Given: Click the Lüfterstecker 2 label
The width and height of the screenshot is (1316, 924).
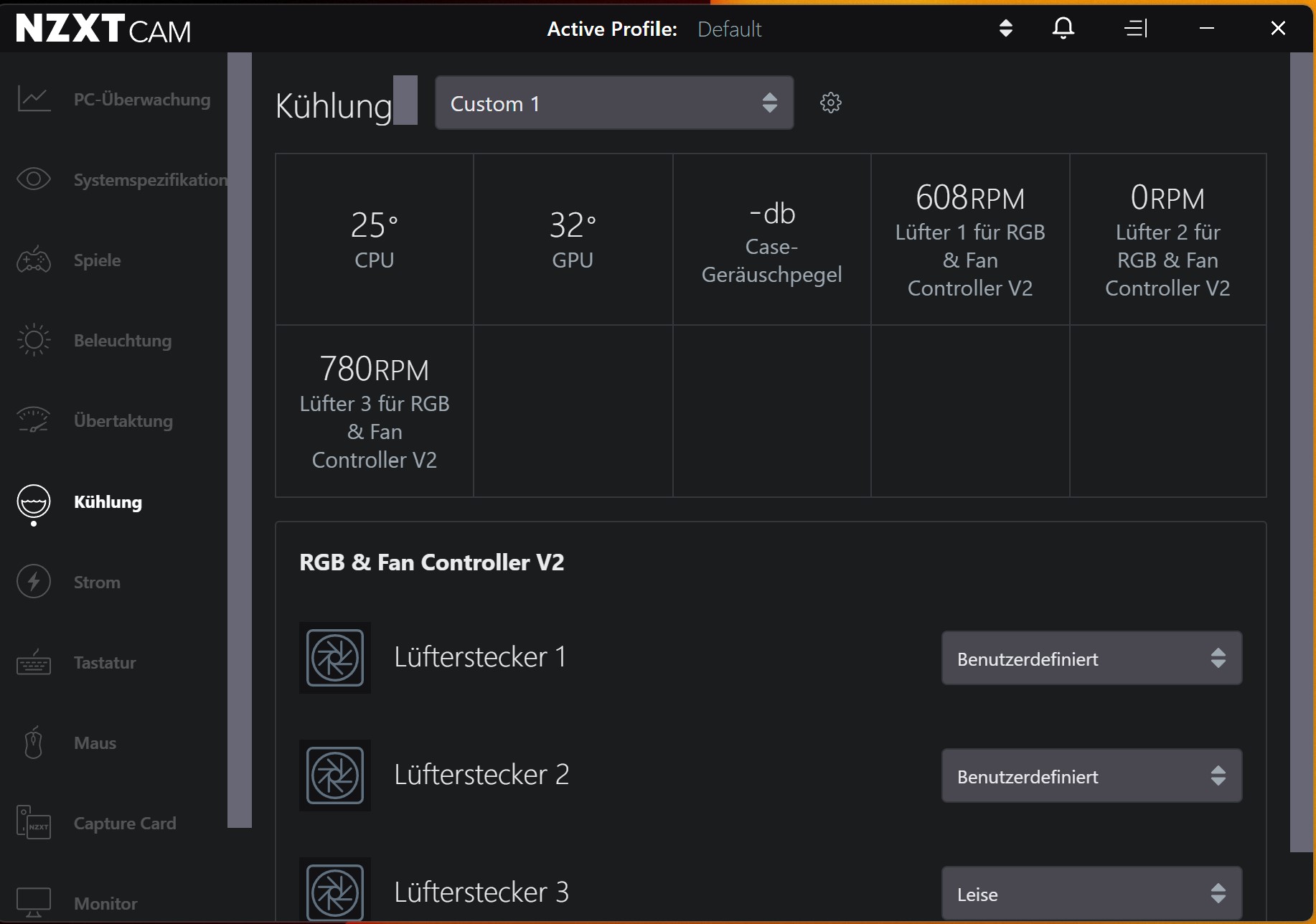Looking at the screenshot, I should pos(481,775).
